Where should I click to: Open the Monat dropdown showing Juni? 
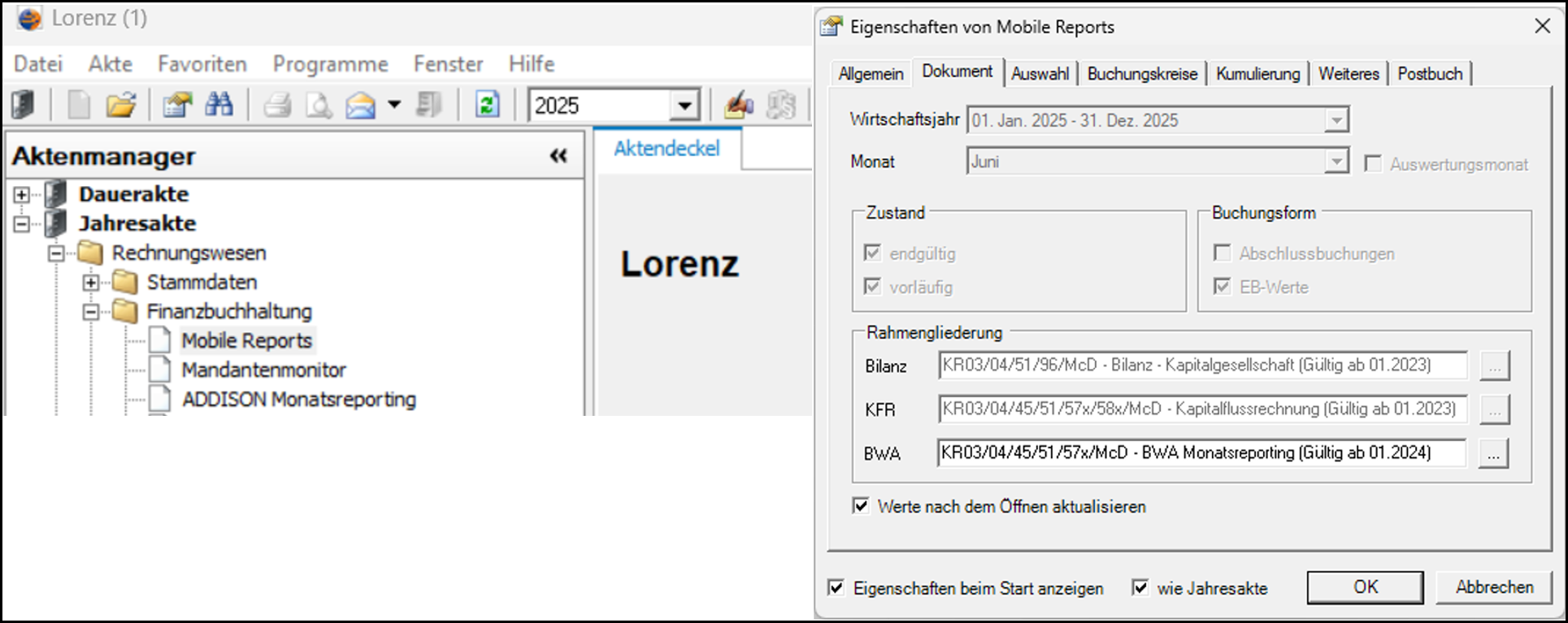(x=1336, y=162)
